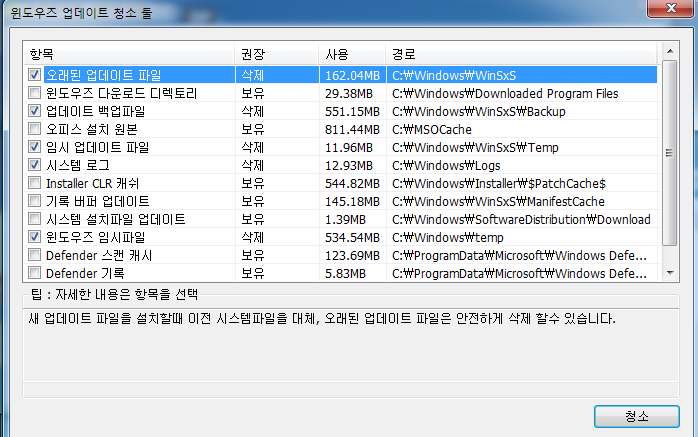Uncheck the 시스템 로그 checkbox
The width and height of the screenshot is (698, 437).
[34, 165]
